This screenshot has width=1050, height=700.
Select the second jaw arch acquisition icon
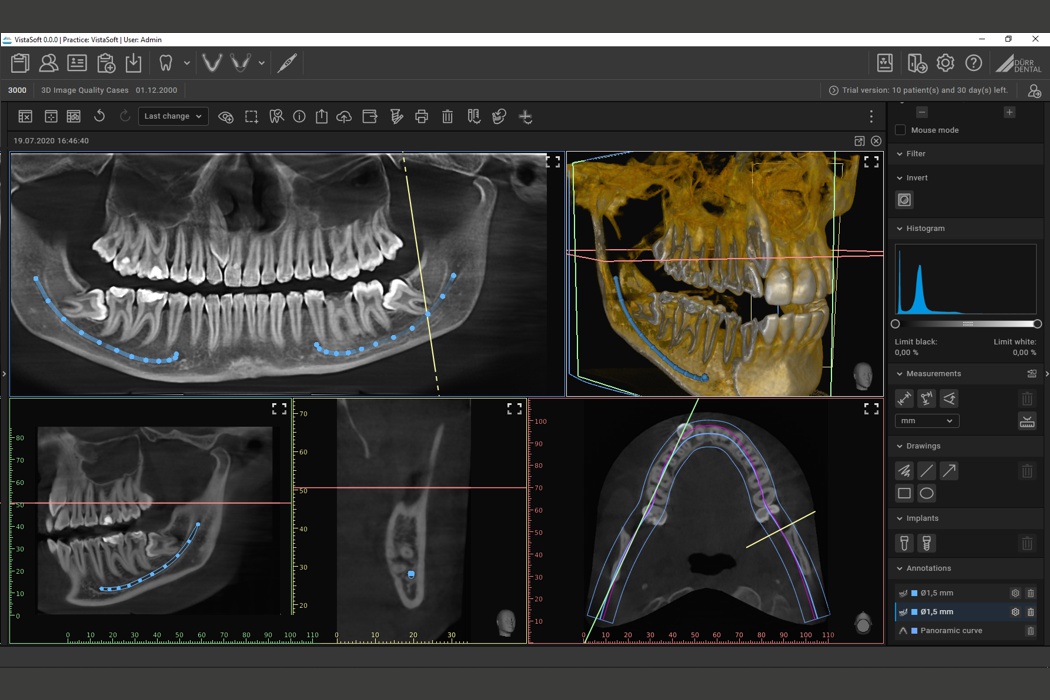(240, 63)
